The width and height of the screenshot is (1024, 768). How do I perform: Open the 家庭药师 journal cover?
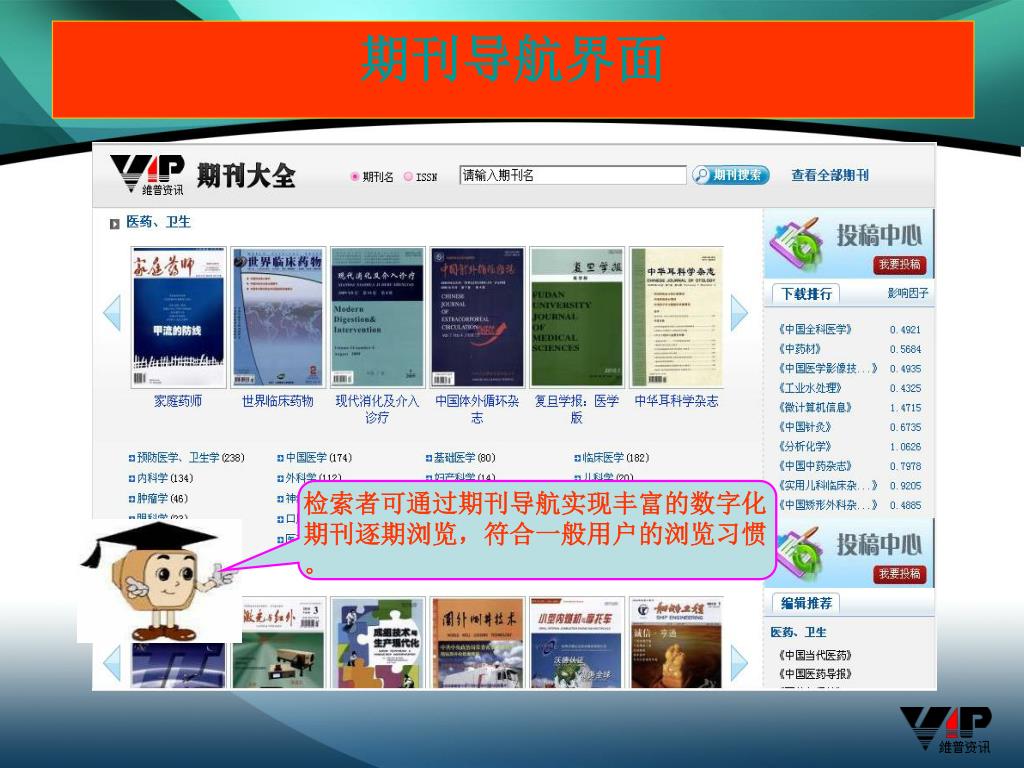tap(178, 317)
